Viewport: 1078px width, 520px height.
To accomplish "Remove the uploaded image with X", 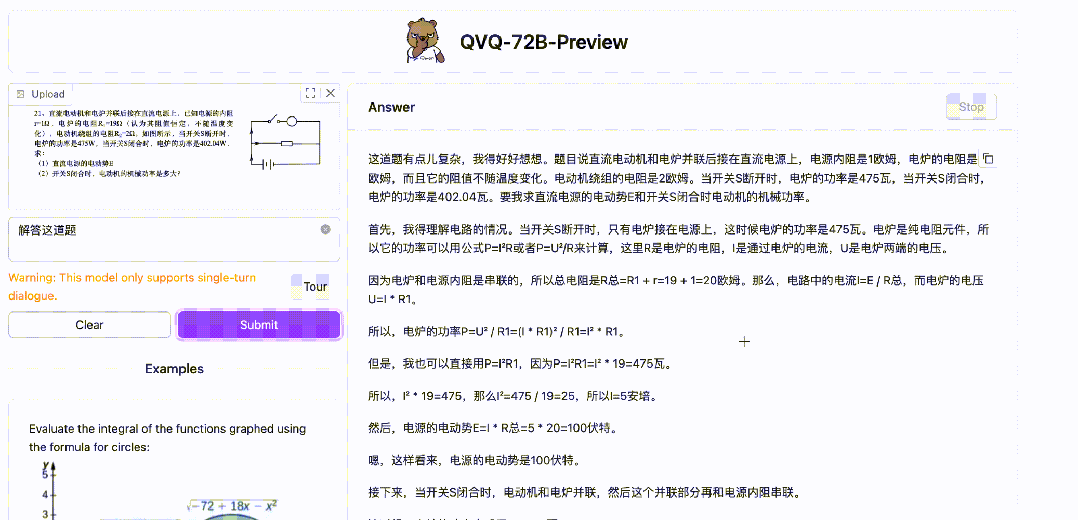I will pos(330,93).
